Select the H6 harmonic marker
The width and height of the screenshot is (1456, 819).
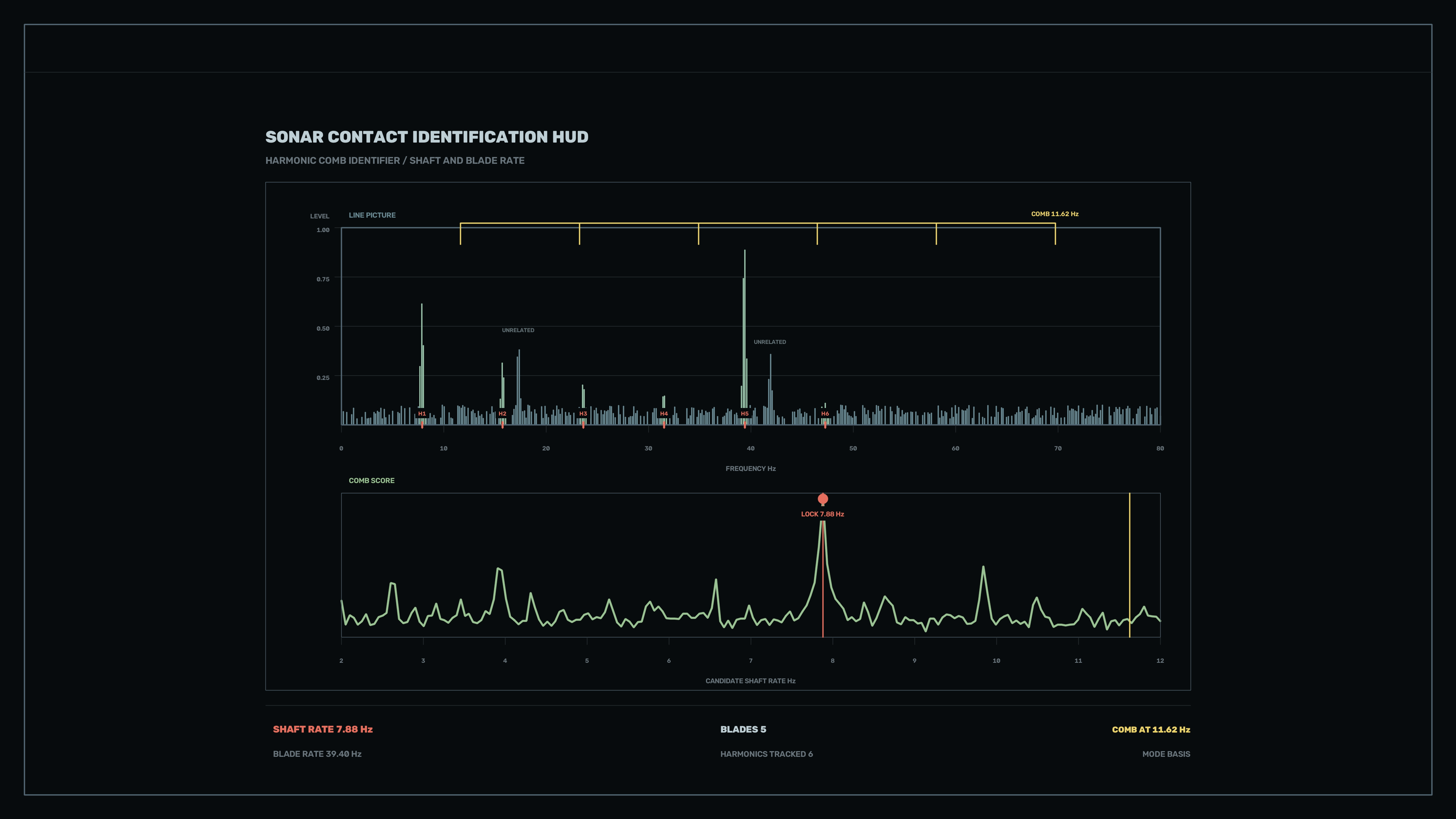tap(825, 414)
